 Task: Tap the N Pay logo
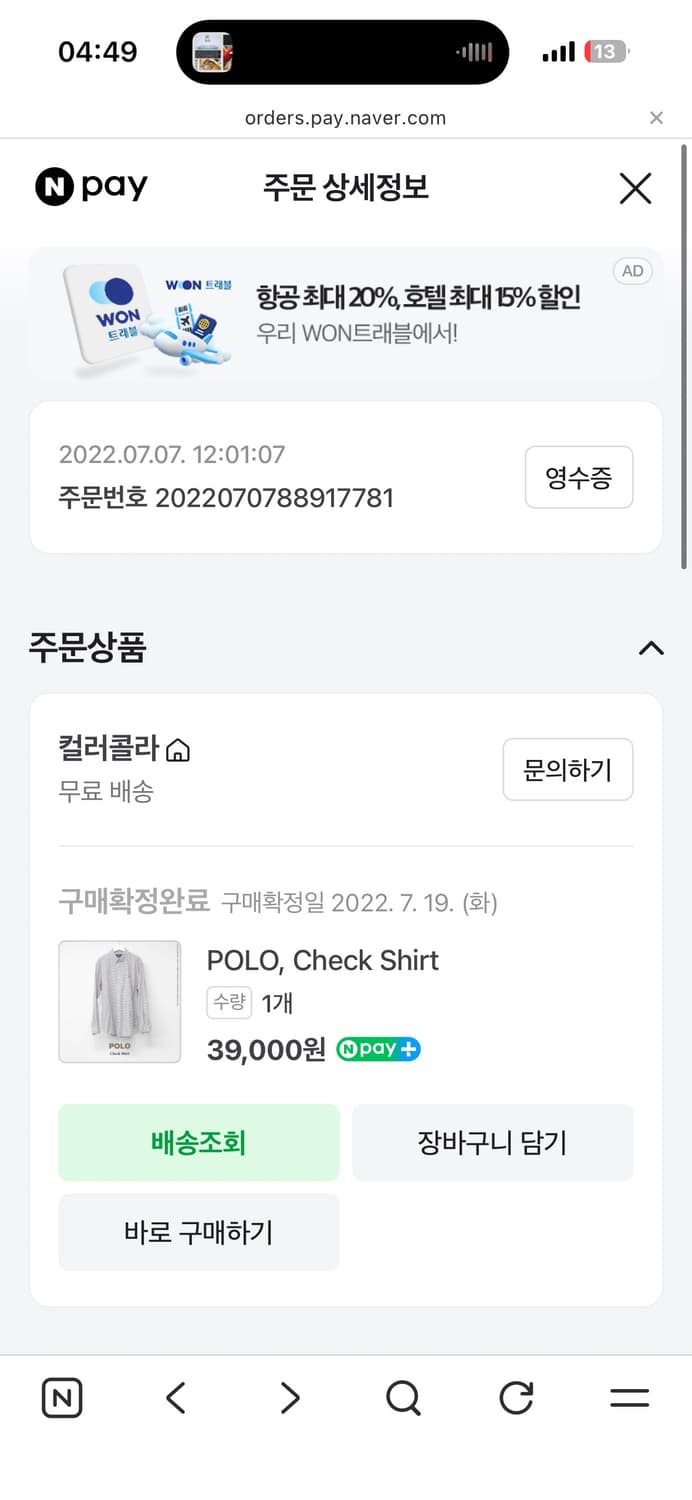pos(90,186)
